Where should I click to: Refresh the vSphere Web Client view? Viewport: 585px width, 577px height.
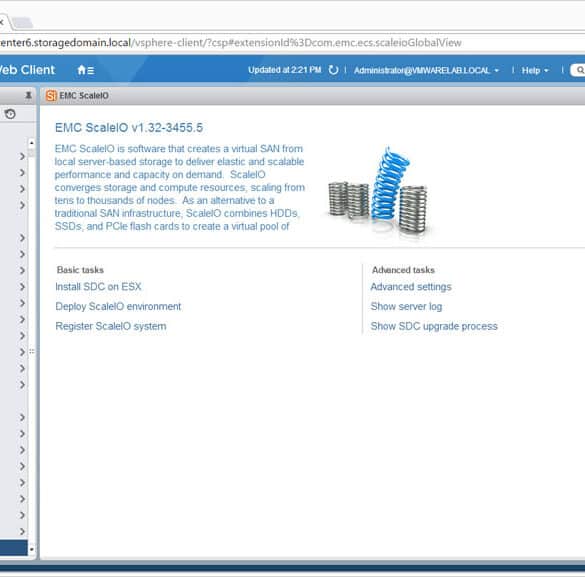pos(333,70)
